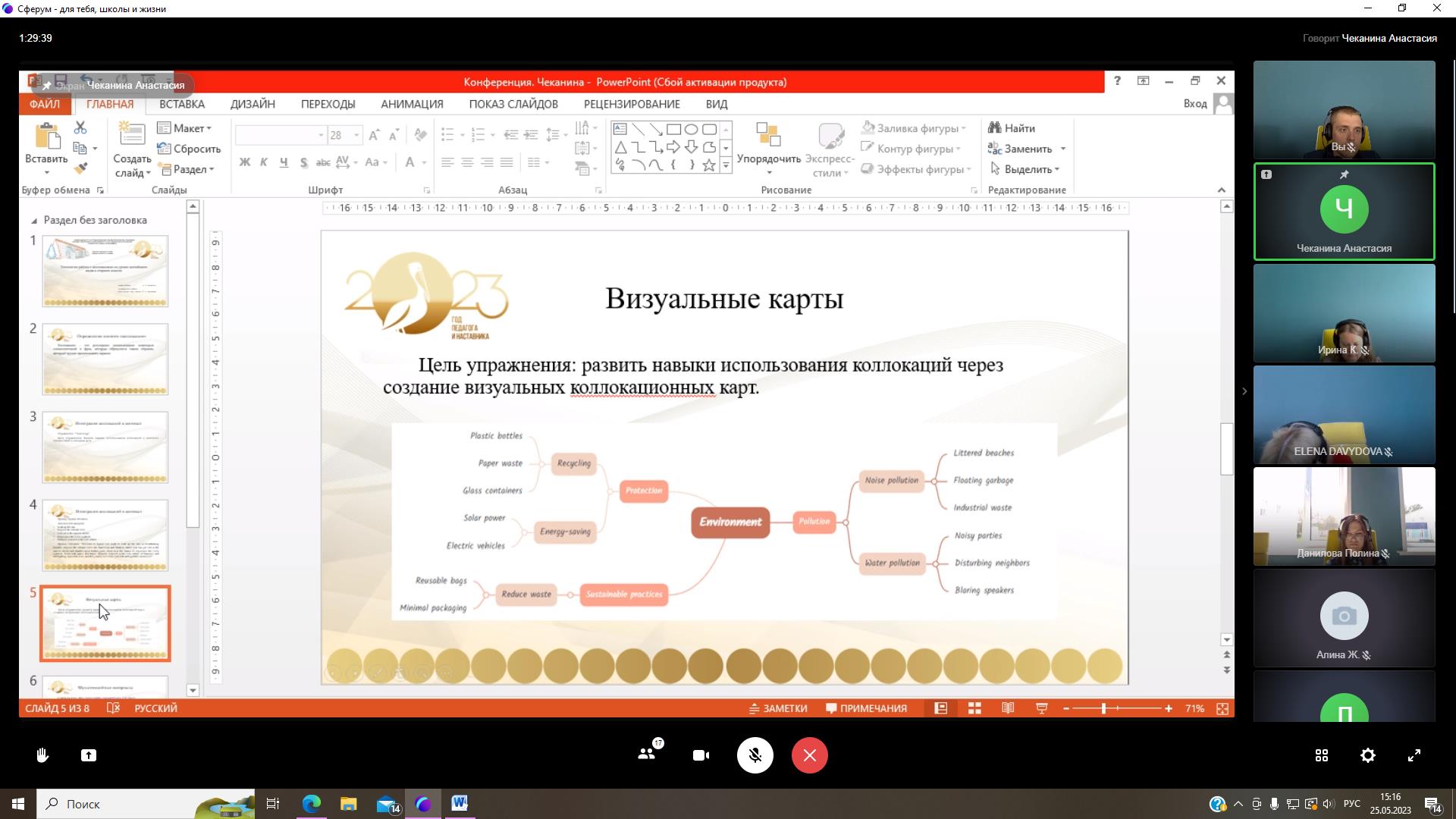The width and height of the screenshot is (1456, 819).
Task: Toggle slide sorter view icon
Action: coord(974,708)
